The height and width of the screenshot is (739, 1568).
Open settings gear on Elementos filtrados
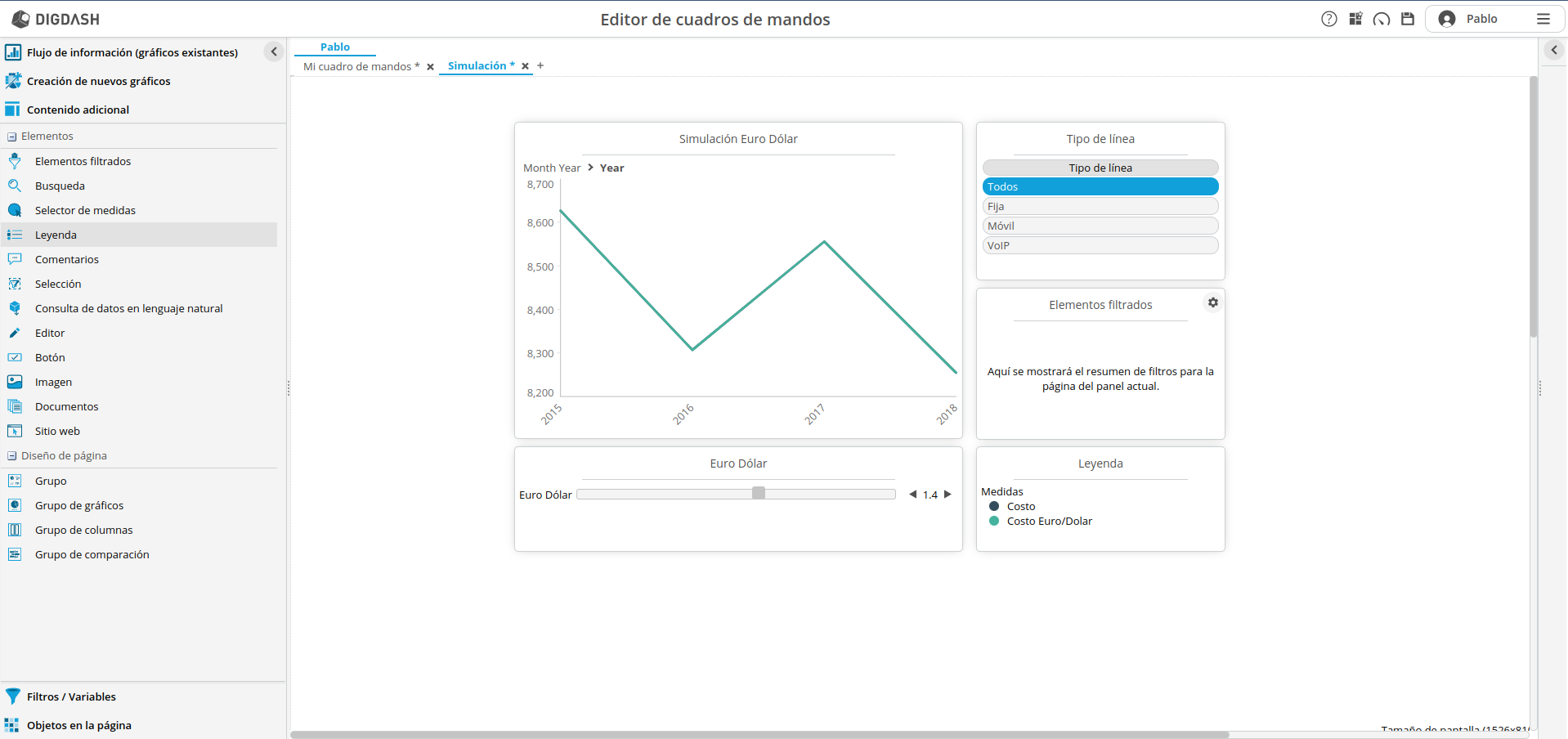point(1212,302)
